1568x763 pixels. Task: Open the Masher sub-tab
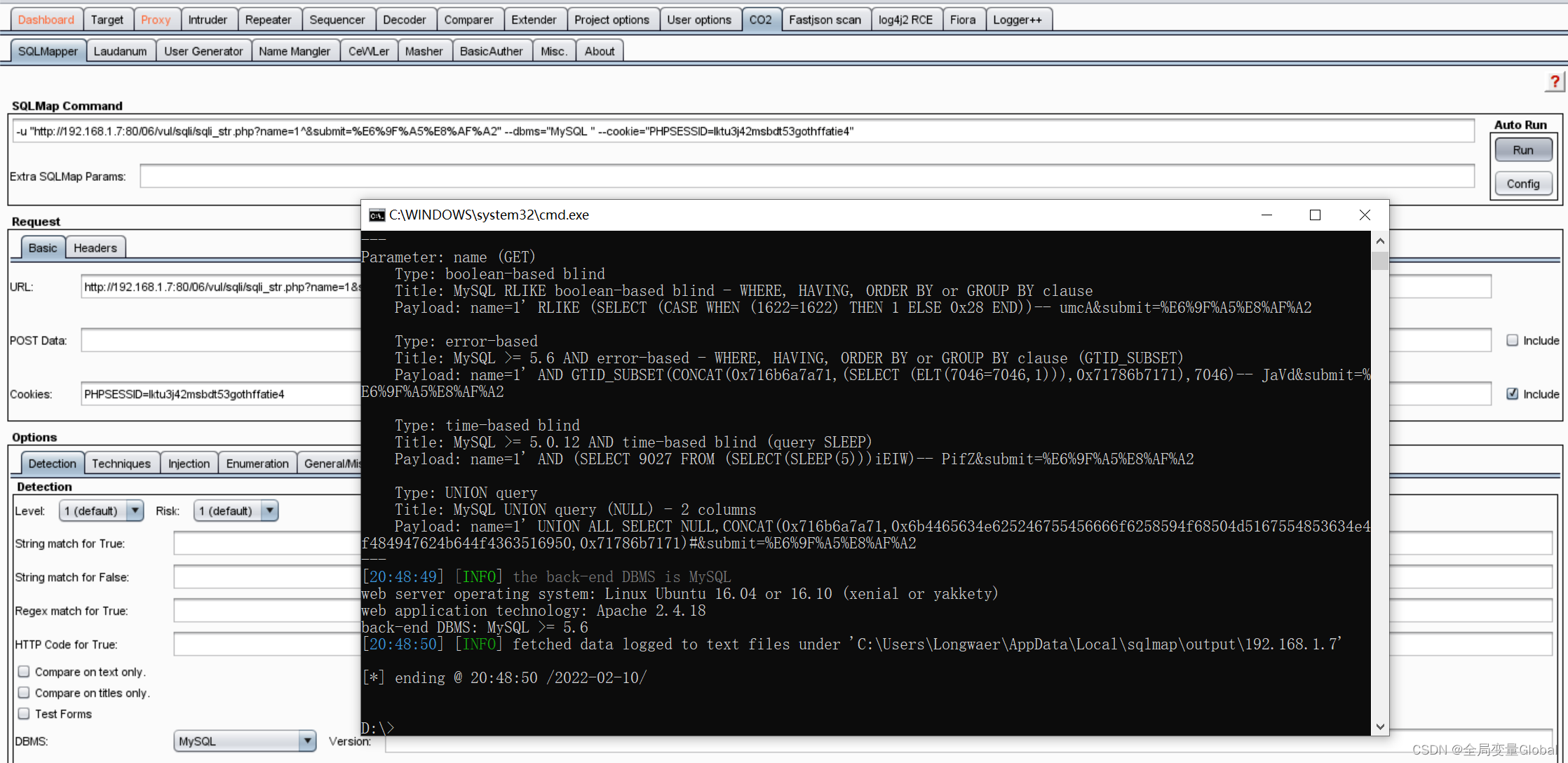click(424, 51)
